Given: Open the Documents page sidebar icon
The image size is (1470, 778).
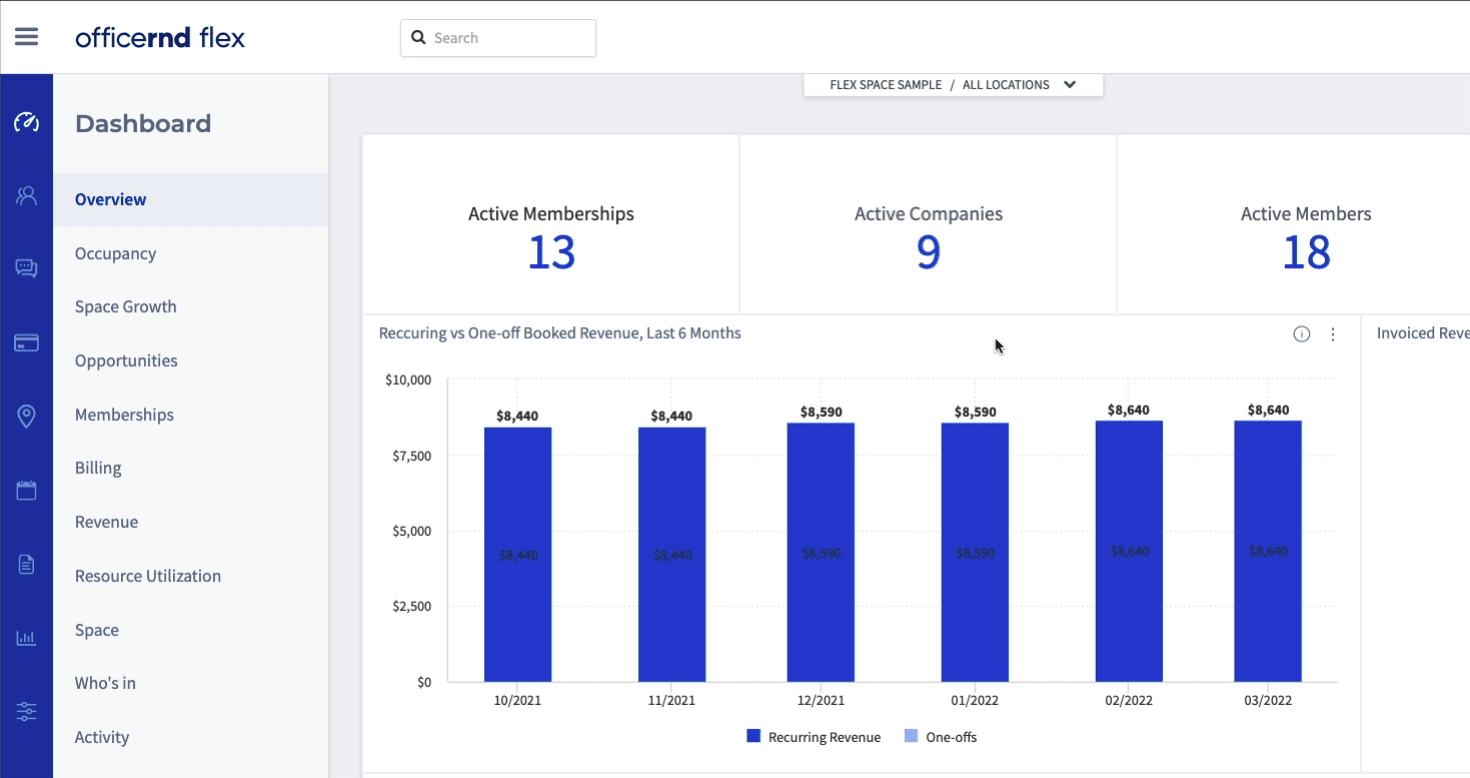Looking at the screenshot, I should click(x=26, y=564).
